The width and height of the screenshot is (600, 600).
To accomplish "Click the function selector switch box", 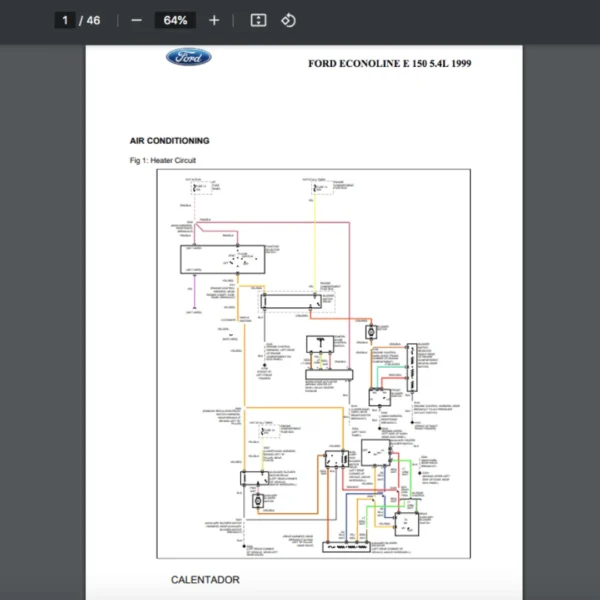I will (222, 258).
